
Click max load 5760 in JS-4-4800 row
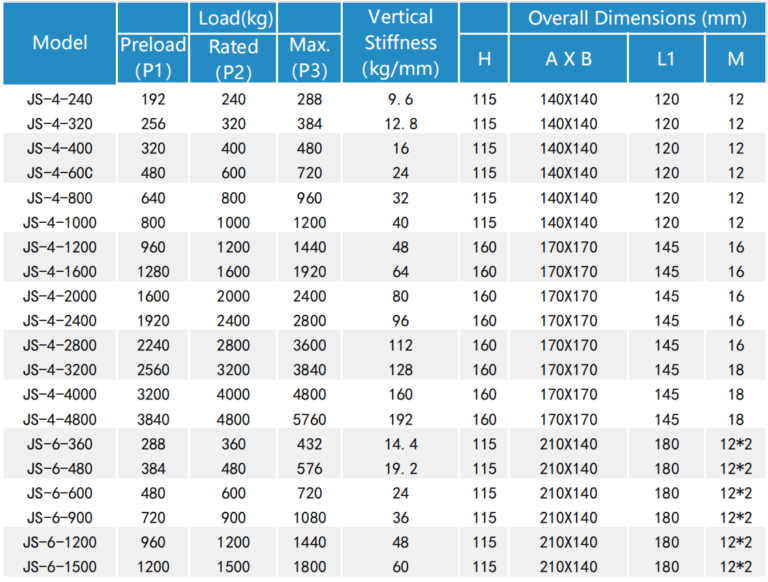coord(310,419)
